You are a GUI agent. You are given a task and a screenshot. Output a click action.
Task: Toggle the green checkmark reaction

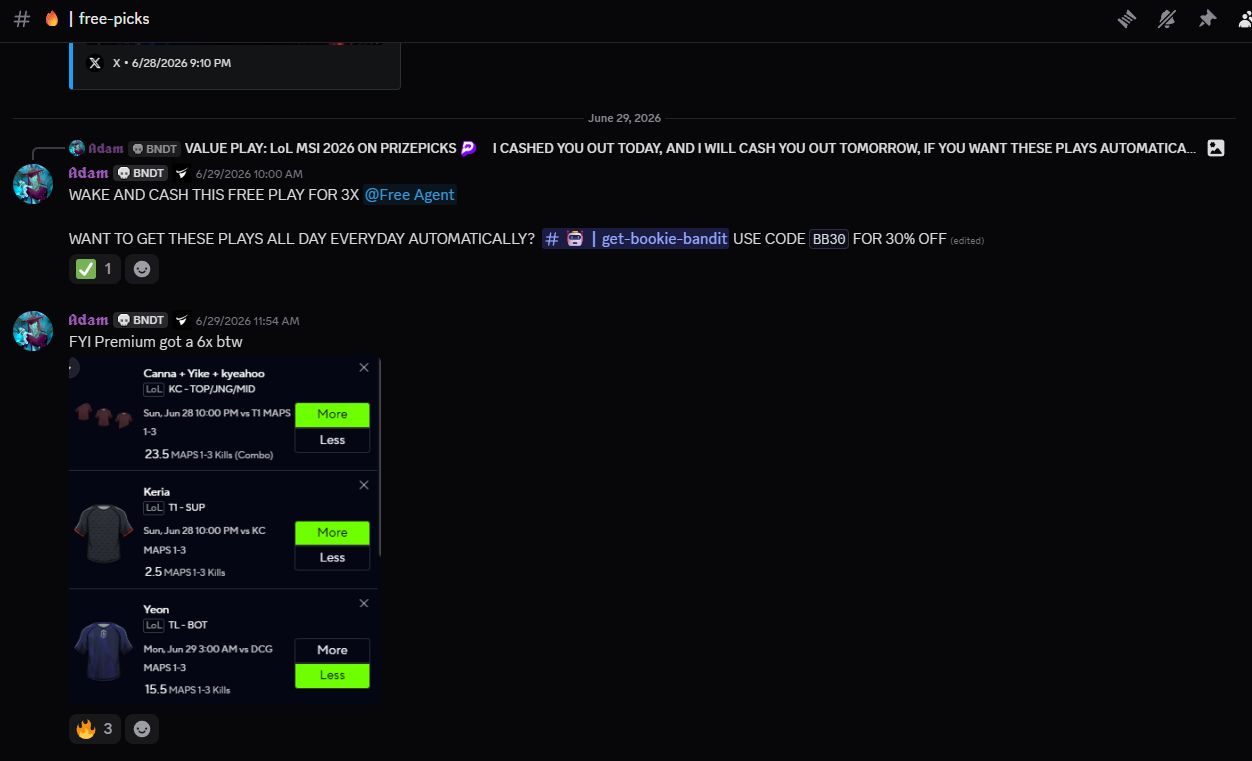coord(95,269)
